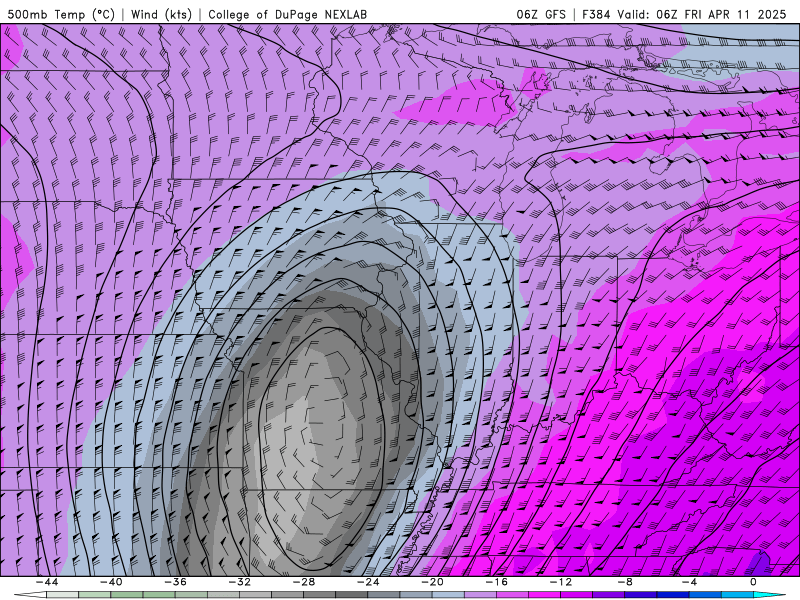The image size is (800, 600).
Task: Click the "College of DuPage NEXLAB" label
Action: click(x=287, y=14)
